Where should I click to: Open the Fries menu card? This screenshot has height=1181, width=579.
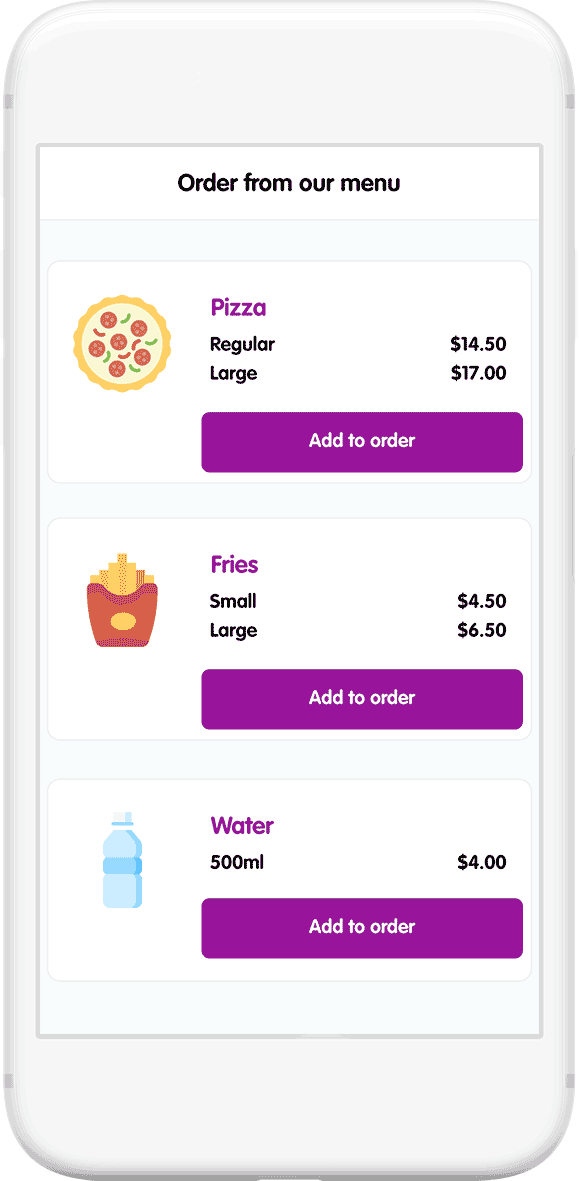tap(289, 628)
